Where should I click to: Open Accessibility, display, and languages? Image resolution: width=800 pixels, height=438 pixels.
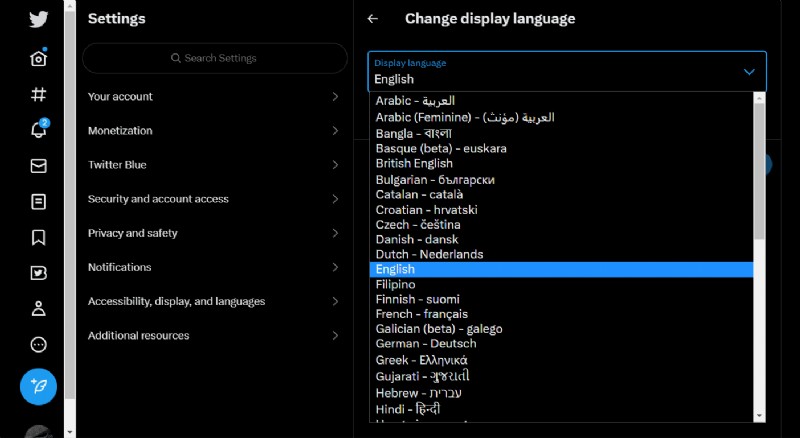click(x=214, y=302)
